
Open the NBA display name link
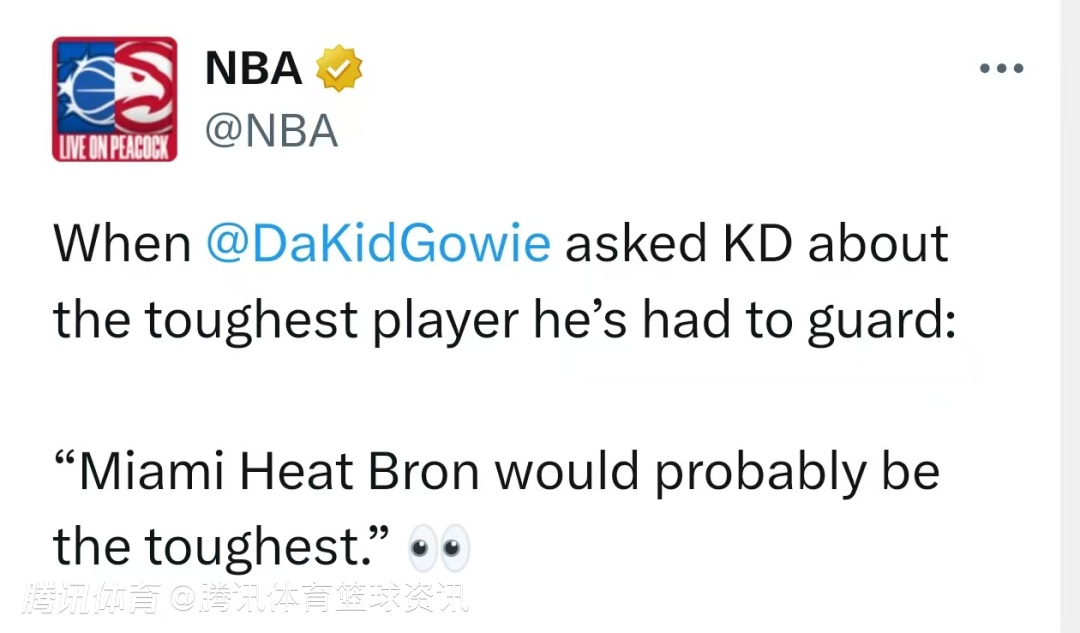[253, 69]
